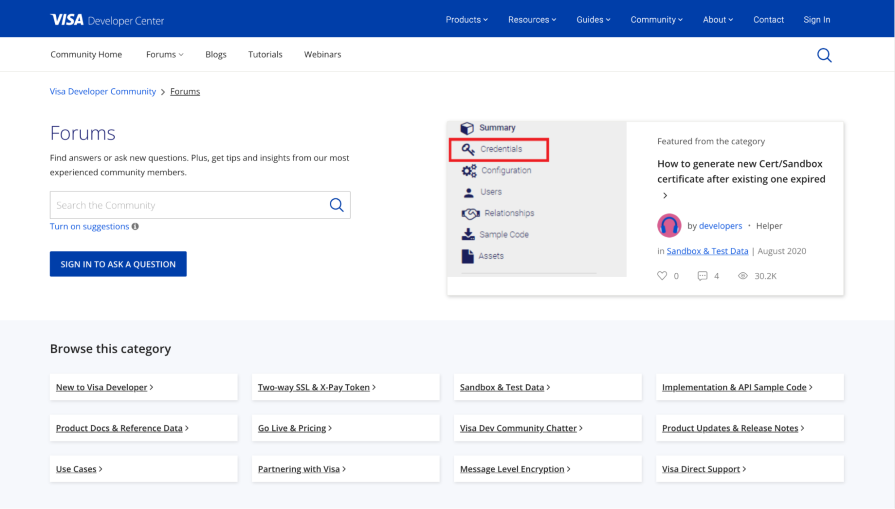The height and width of the screenshot is (509, 895).
Task: Click the heart like icon on featured post
Action: pos(662,276)
